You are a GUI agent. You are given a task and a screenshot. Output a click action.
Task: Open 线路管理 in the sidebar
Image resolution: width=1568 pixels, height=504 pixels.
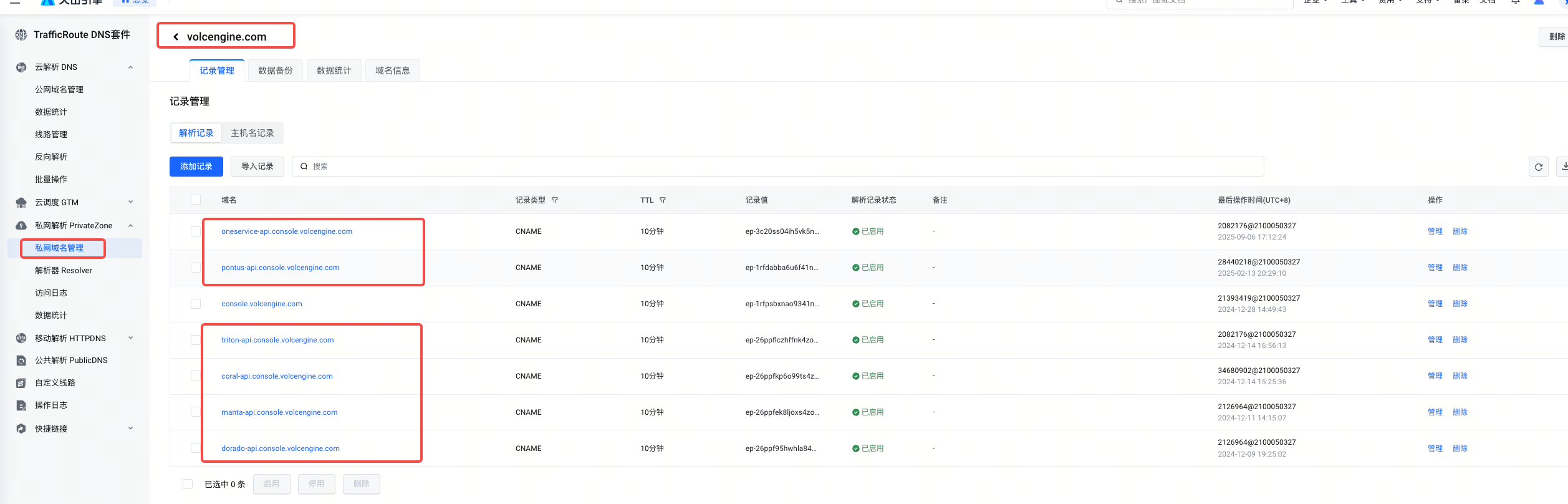coord(51,135)
